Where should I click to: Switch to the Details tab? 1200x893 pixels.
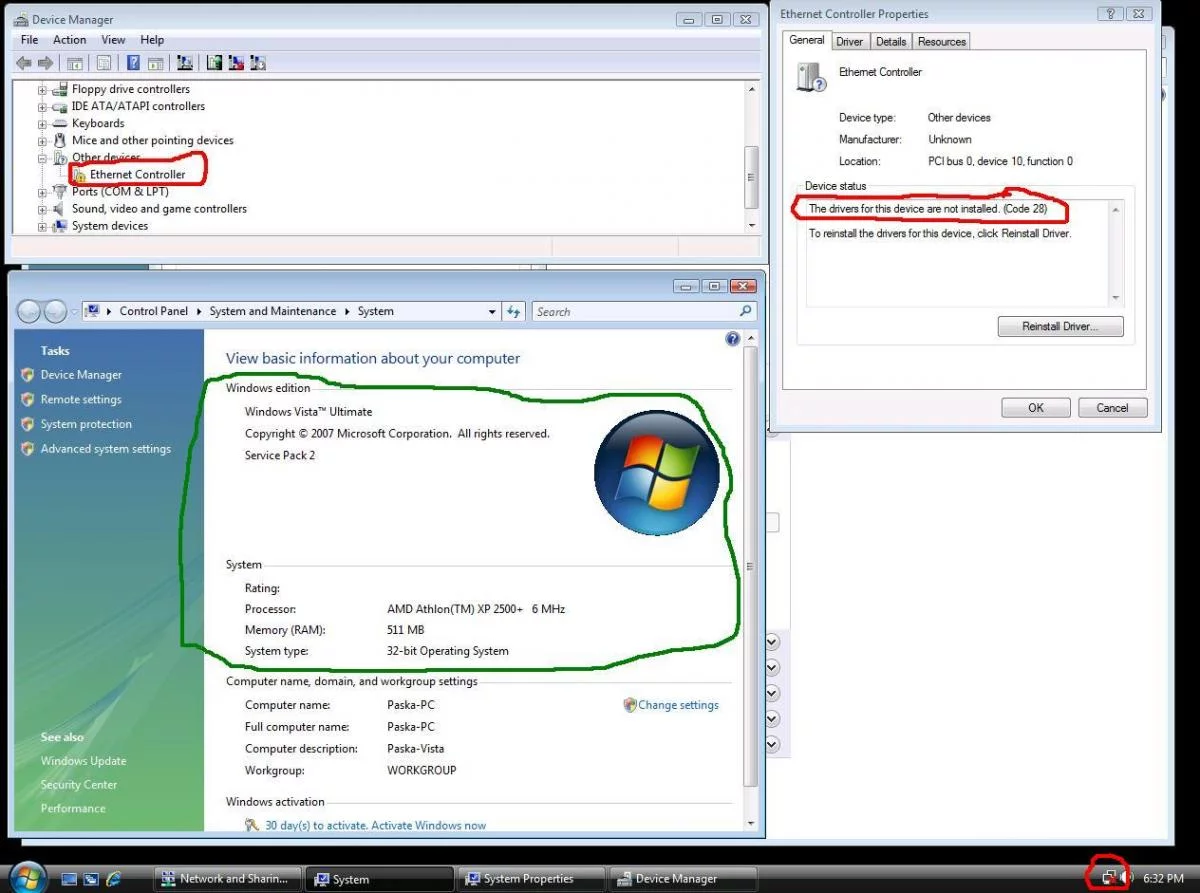[891, 41]
